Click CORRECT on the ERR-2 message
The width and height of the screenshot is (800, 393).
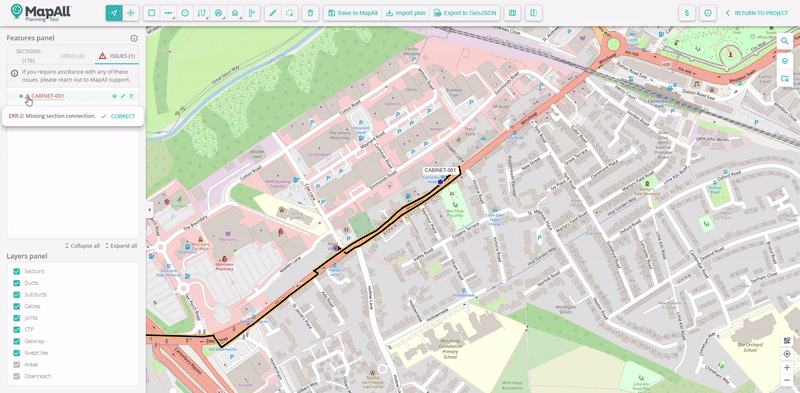[x=118, y=116]
